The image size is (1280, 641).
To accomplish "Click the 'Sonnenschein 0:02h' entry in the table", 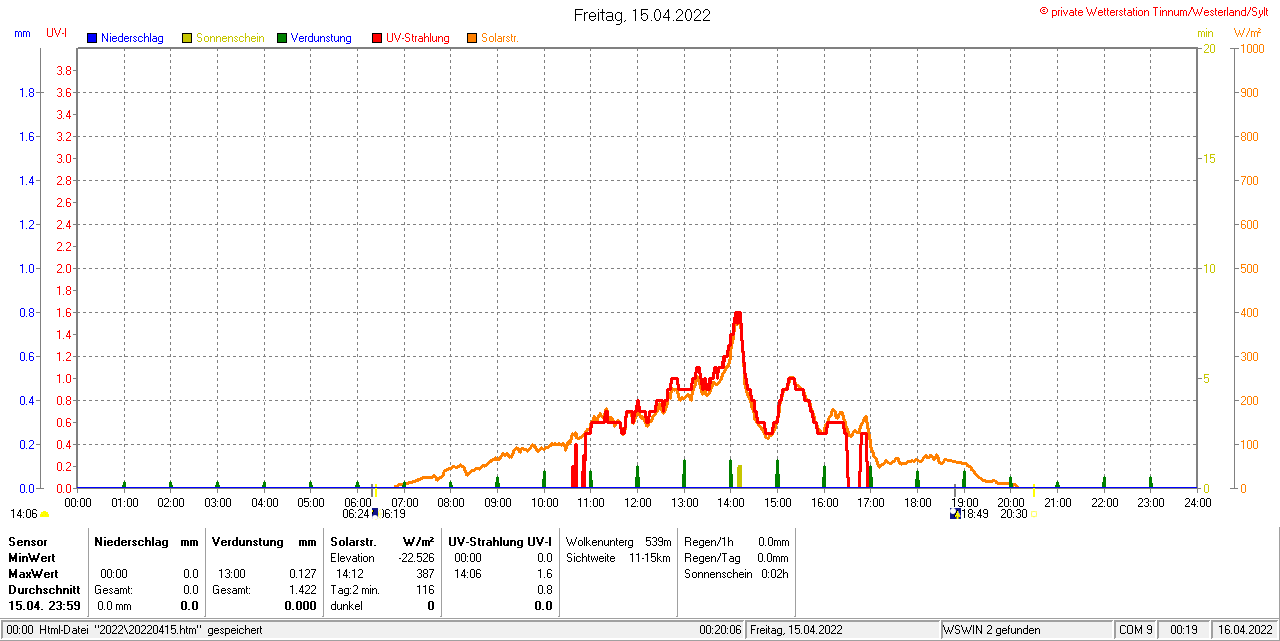I will click(736, 574).
